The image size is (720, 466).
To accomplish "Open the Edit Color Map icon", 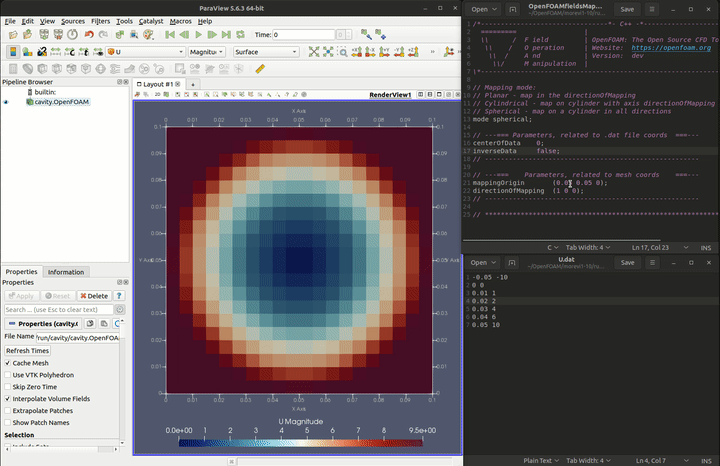I will pyautogui.click(x=28, y=52).
